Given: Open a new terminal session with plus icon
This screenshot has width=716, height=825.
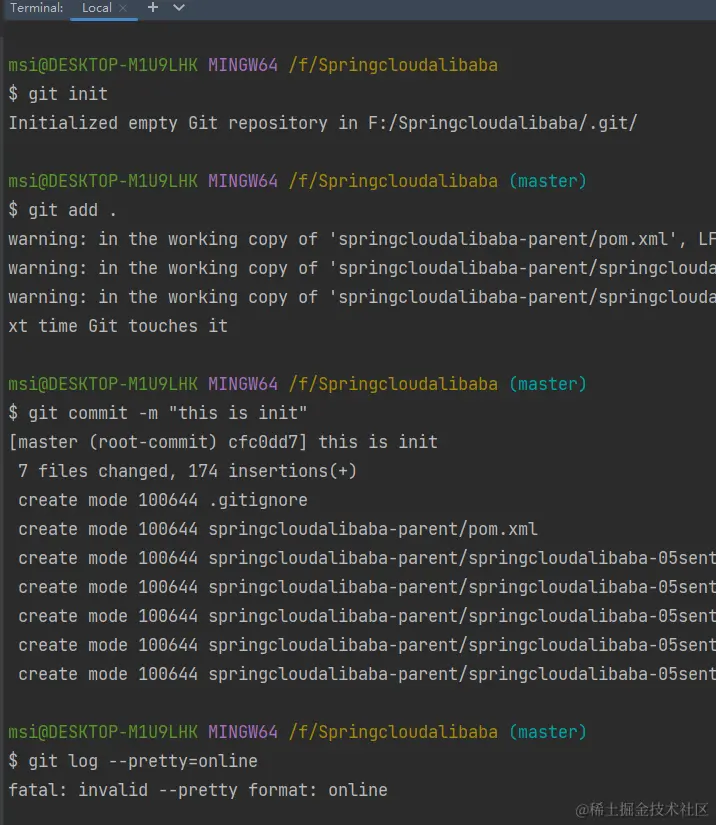Looking at the screenshot, I should tap(153, 8).
